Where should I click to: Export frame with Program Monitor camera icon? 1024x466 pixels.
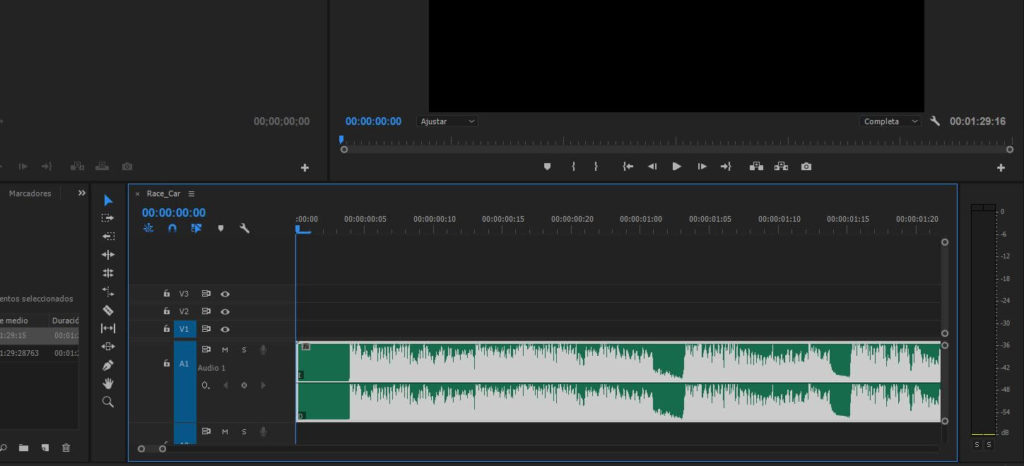807,166
